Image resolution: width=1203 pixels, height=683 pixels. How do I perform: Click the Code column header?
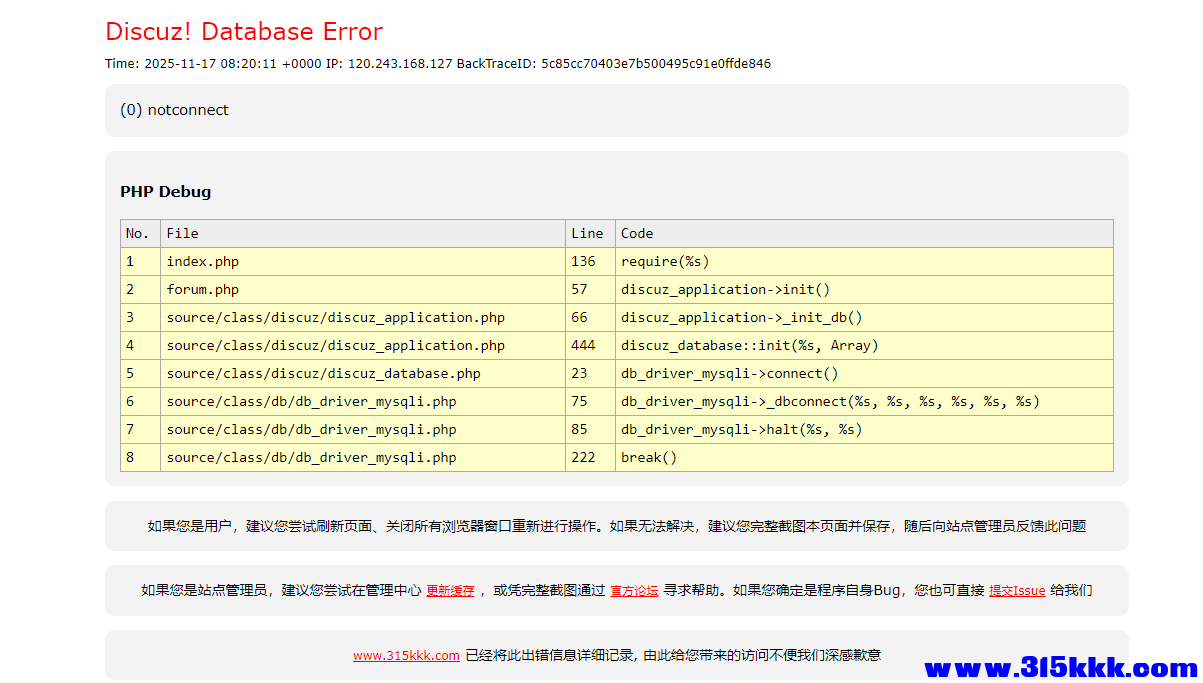tap(637, 233)
